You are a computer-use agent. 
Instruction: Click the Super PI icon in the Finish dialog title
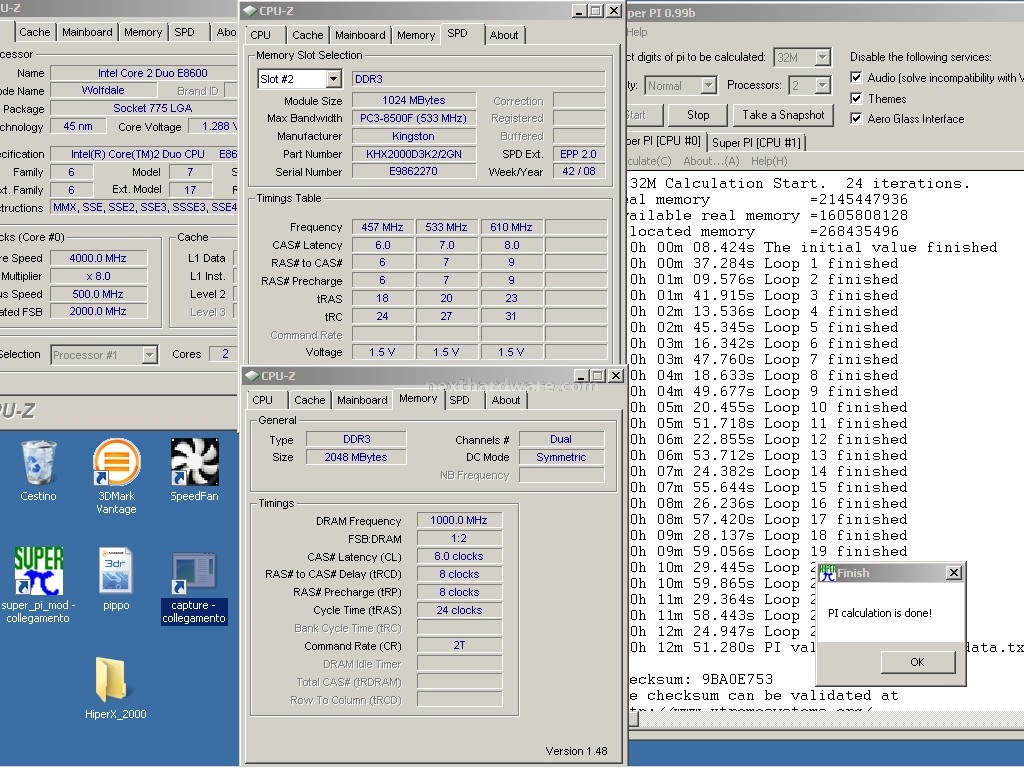827,573
